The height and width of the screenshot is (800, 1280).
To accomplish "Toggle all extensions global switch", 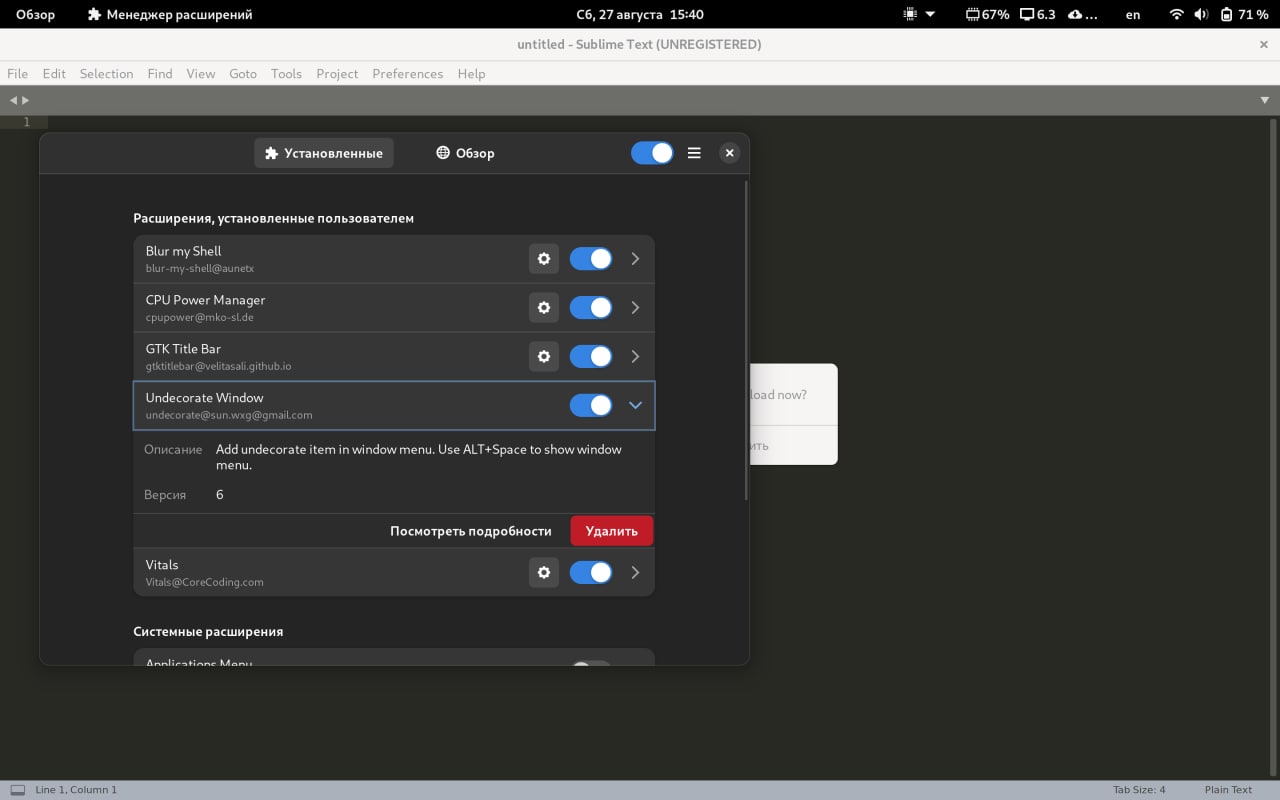I will click(x=652, y=153).
